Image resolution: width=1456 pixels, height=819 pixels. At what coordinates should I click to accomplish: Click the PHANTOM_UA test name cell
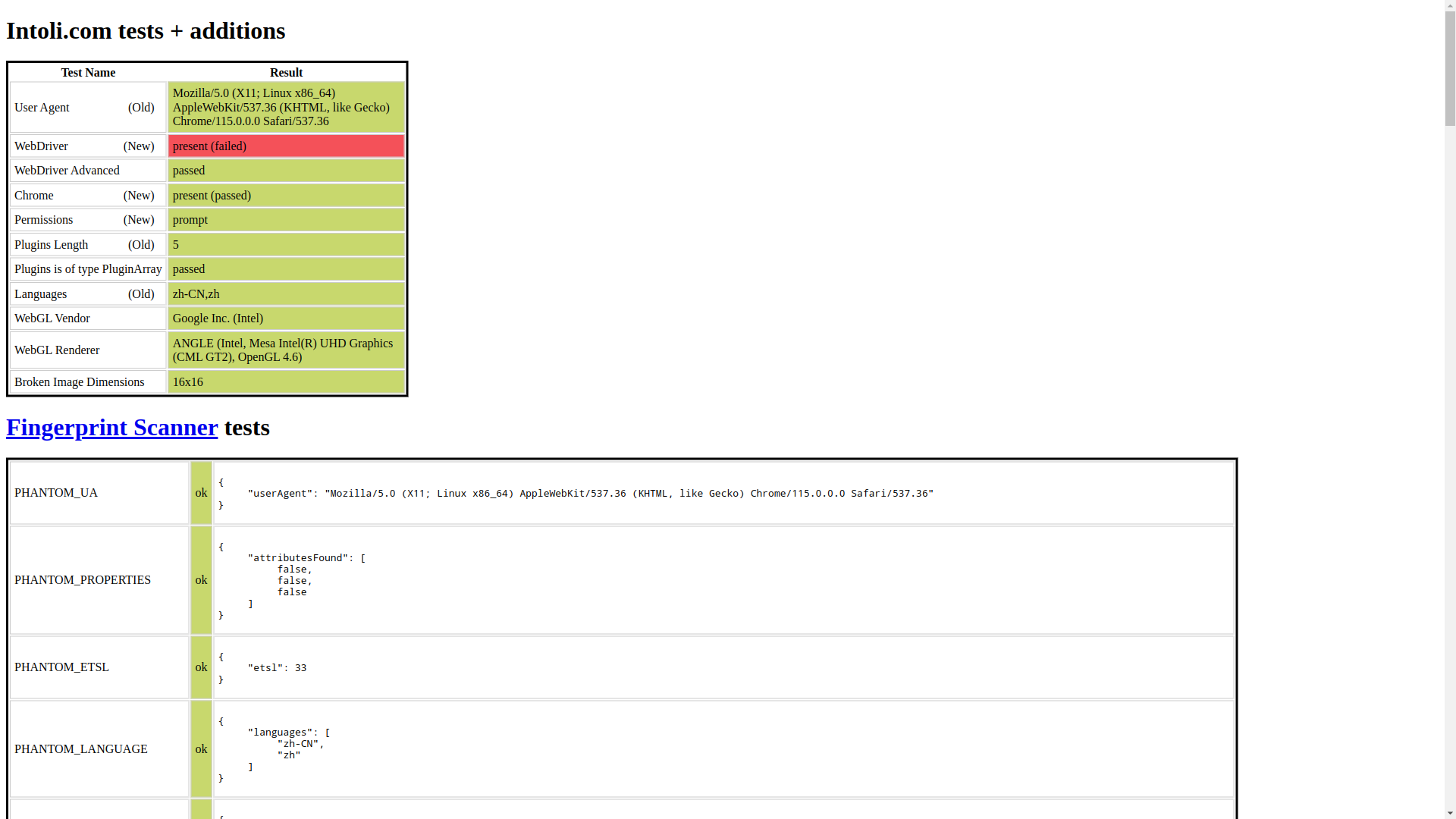(99, 493)
